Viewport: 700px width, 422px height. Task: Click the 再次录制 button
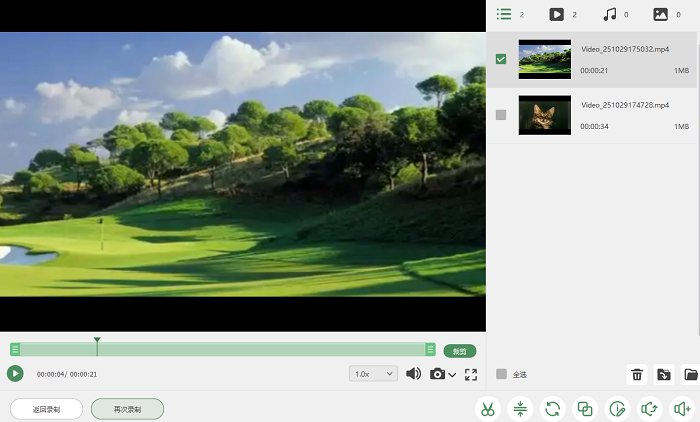coord(127,409)
